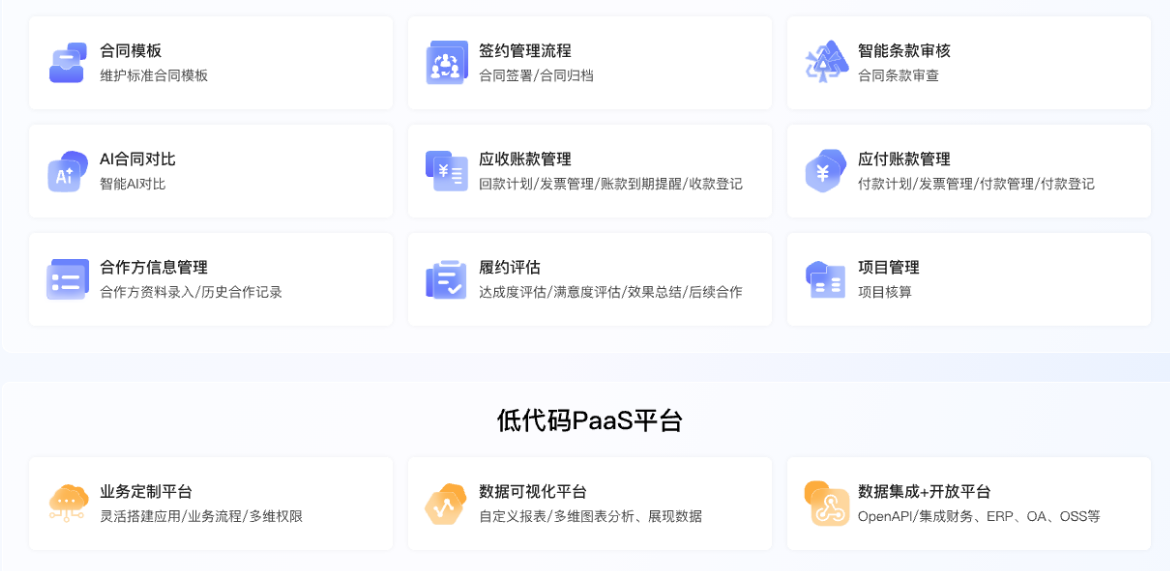Viewport: 1170px width, 571px height.
Task: Click the 项目管理 icon
Action: pos(826,279)
